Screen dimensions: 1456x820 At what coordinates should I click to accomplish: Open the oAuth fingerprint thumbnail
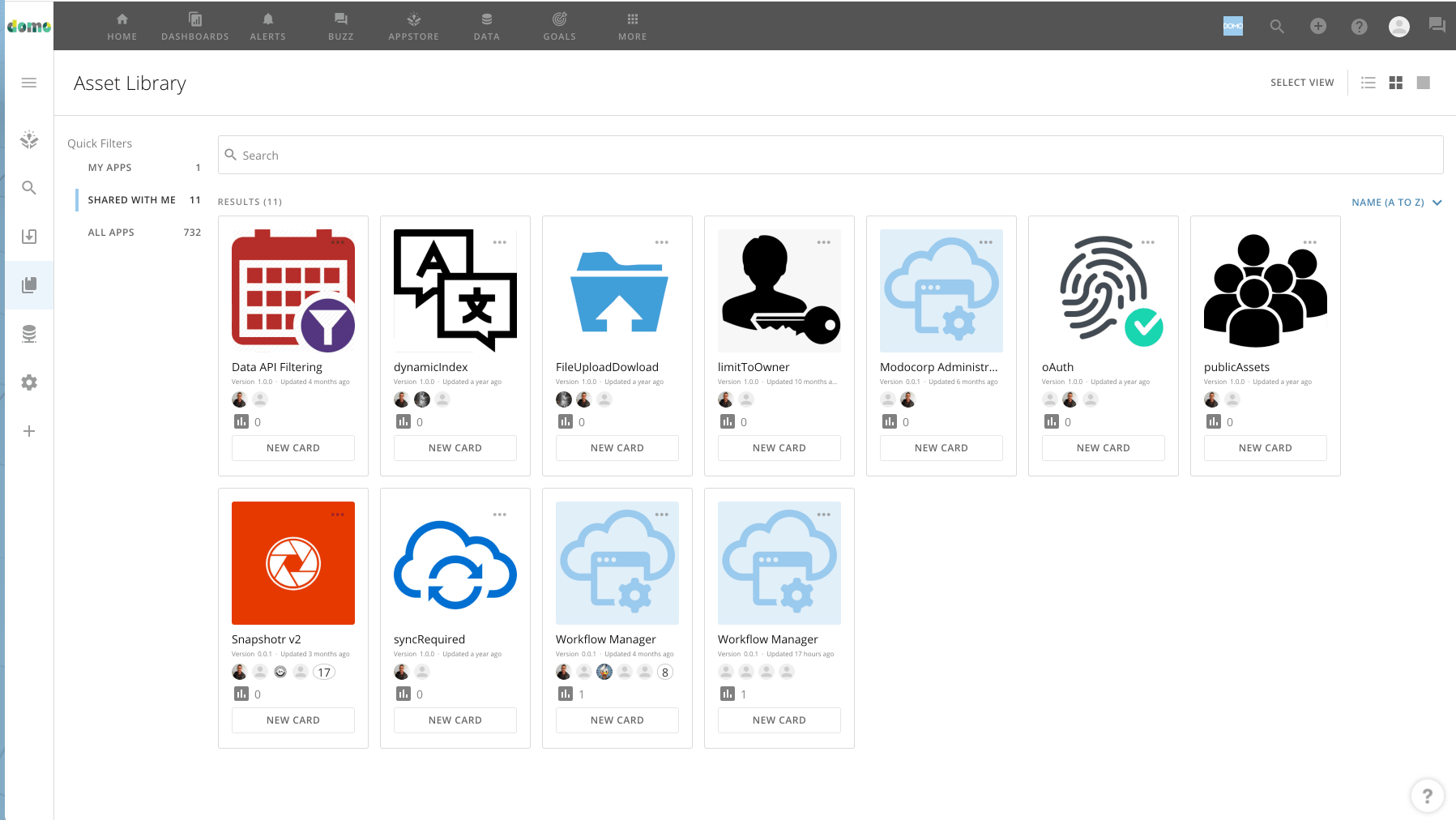pyautogui.click(x=1104, y=291)
